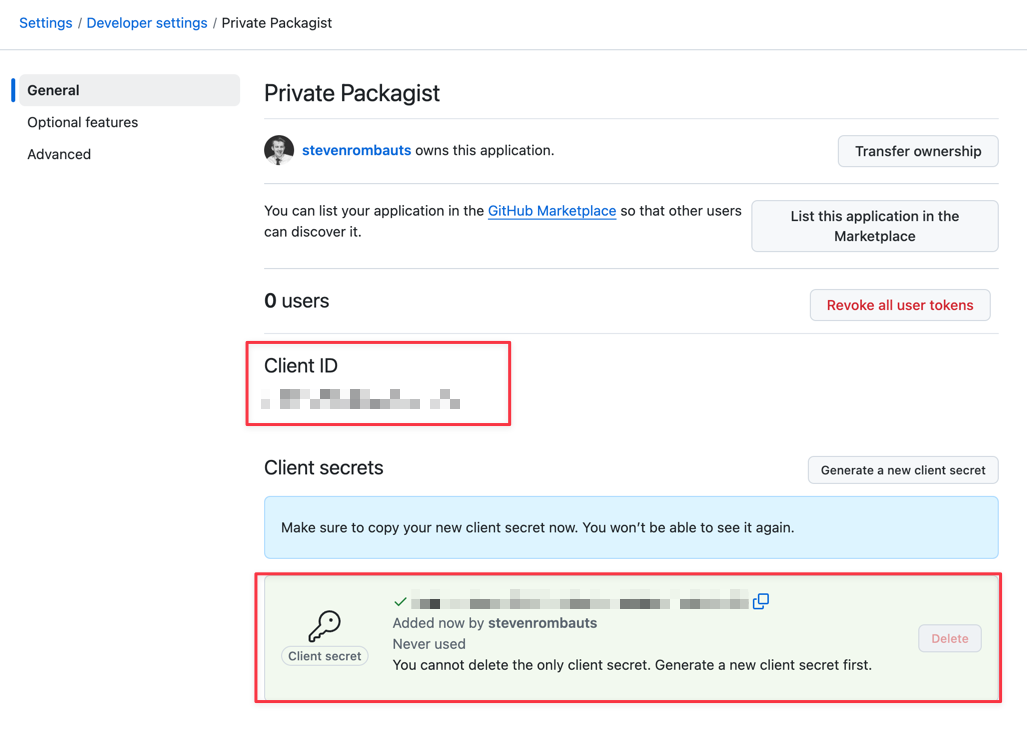Image resolution: width=1027 pixels, height=734 pixels.
Task: Click the stevenrombauts owner link
Action: tap(356, 151)
